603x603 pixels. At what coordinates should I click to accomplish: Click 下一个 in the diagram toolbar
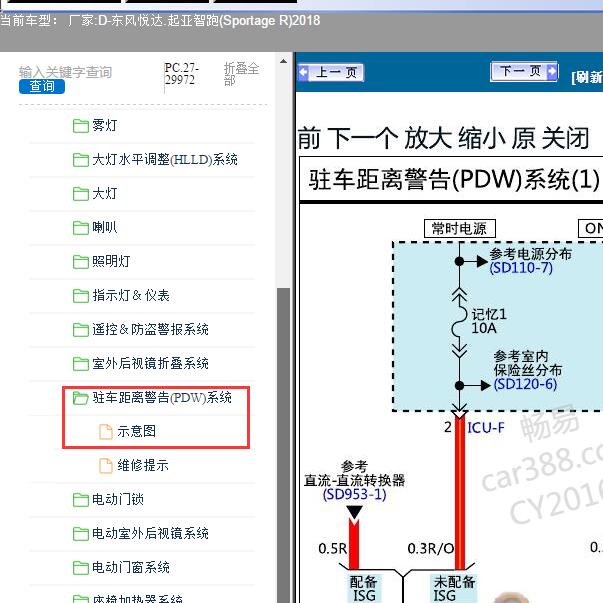(x=363, y=138)
